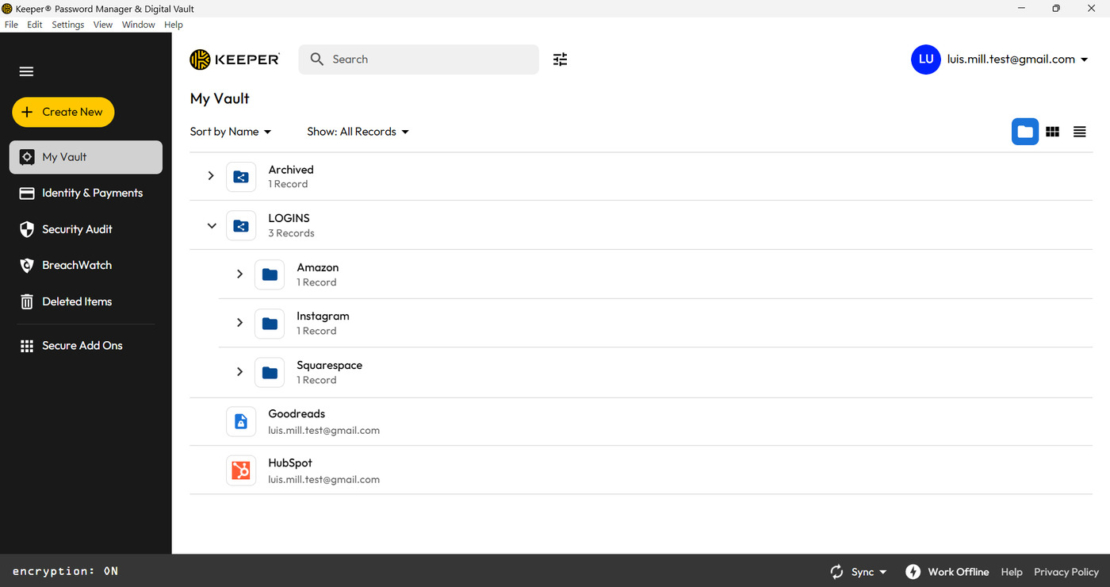Open Deleted Items in the sidebar
Screen dimensions: 1110x587
(78, 301)
